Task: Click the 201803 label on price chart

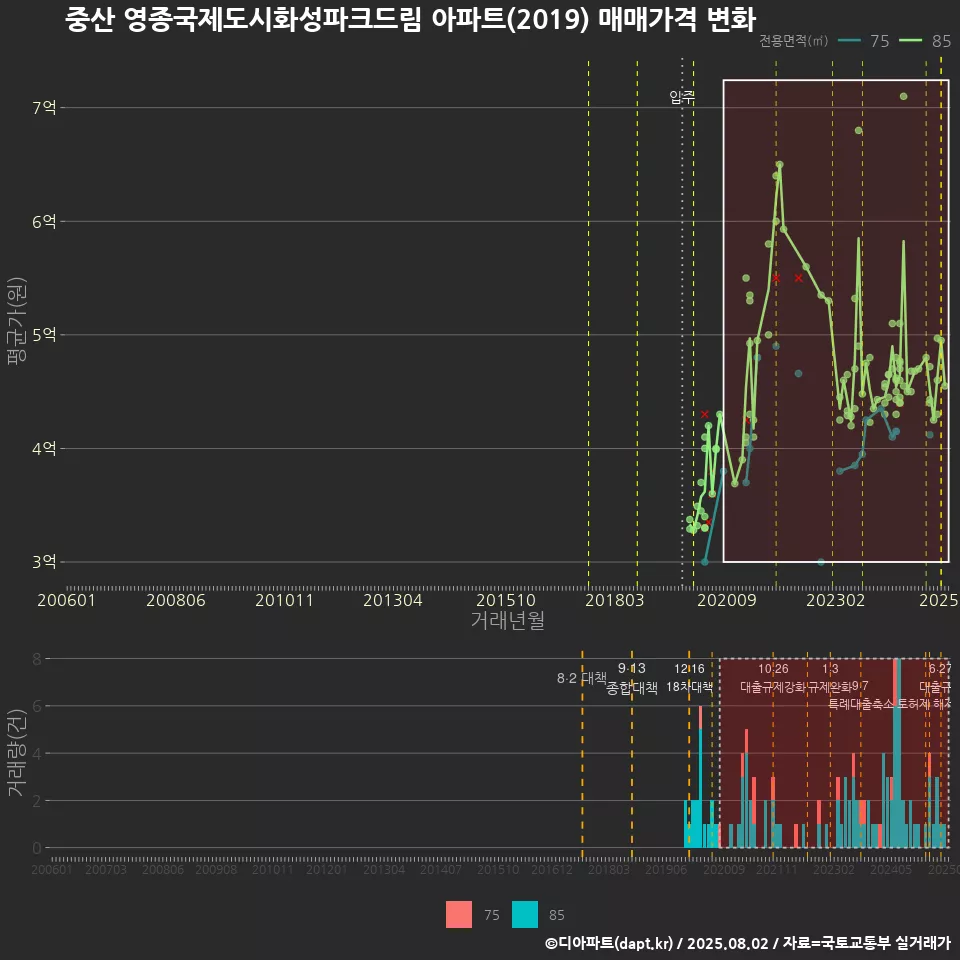Action: tap(614, 600)
